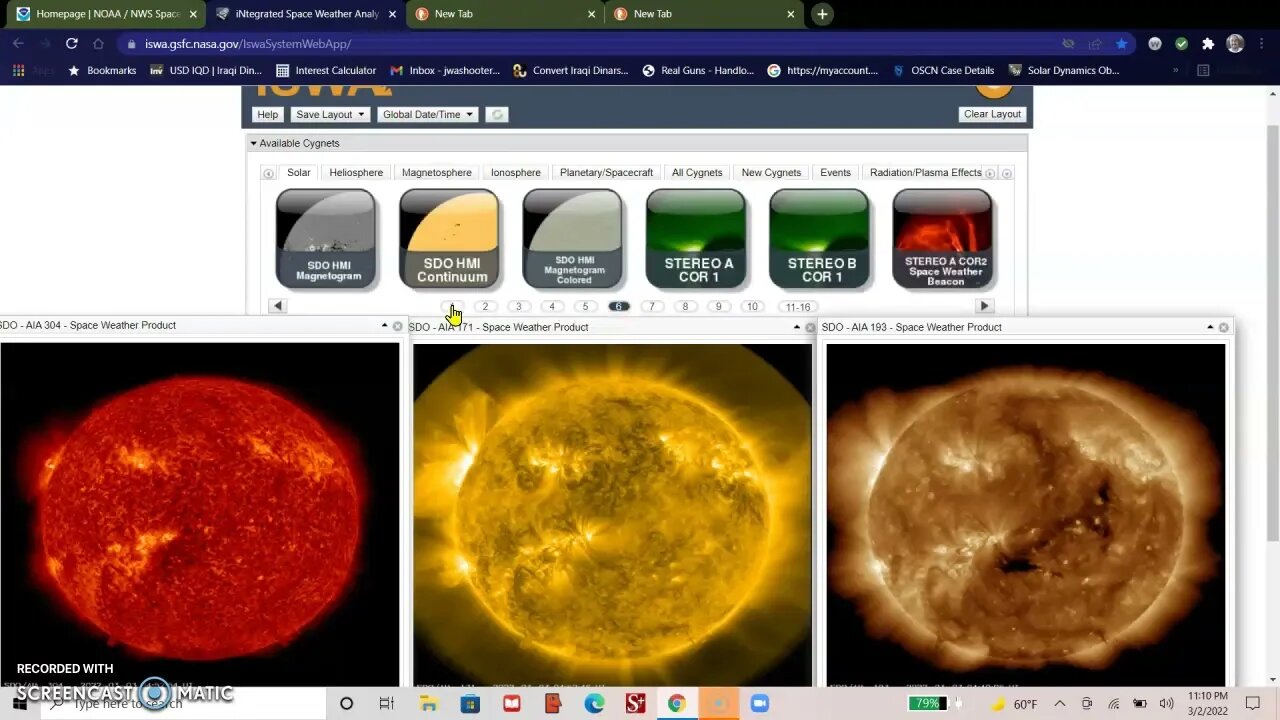Go to cygnet page 10
This screenshot has height=720, width=1280.
coord(752,306)
